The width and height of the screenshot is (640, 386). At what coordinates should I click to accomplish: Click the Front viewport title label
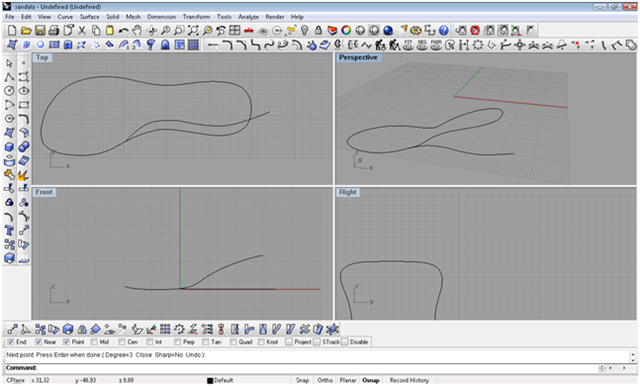pos(44,192)
